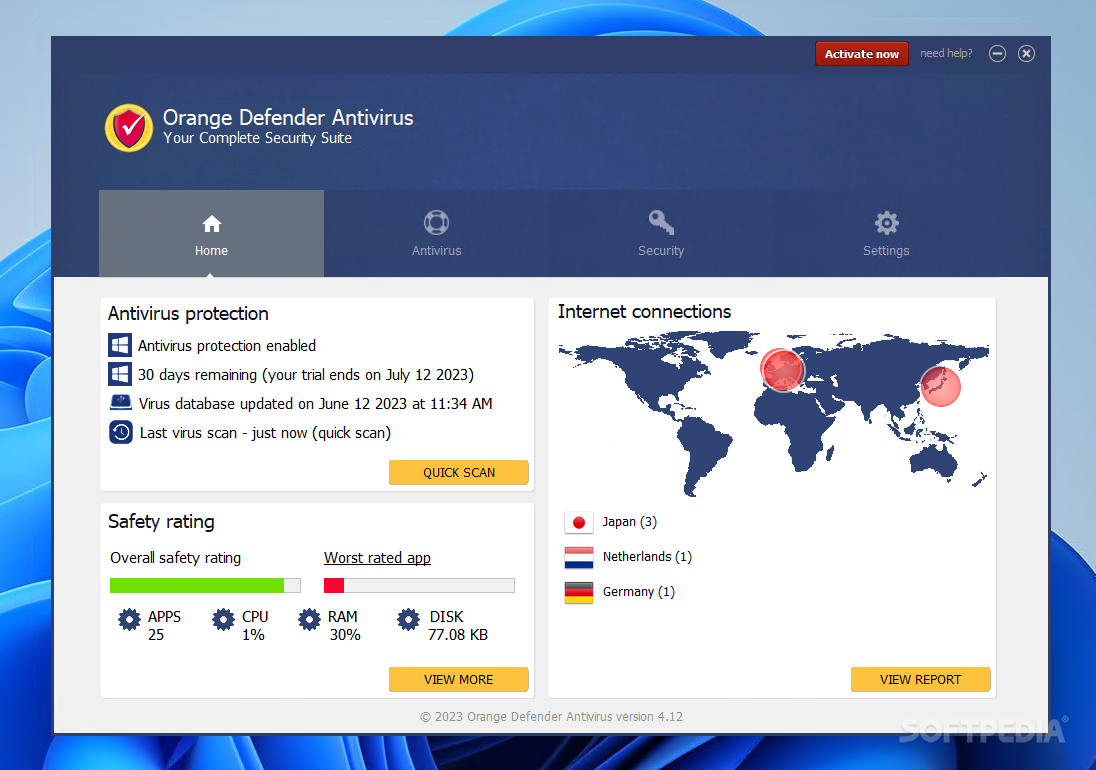Click the DISK 77.08 KB value
1096x770 pixels.
click(458, 634)
